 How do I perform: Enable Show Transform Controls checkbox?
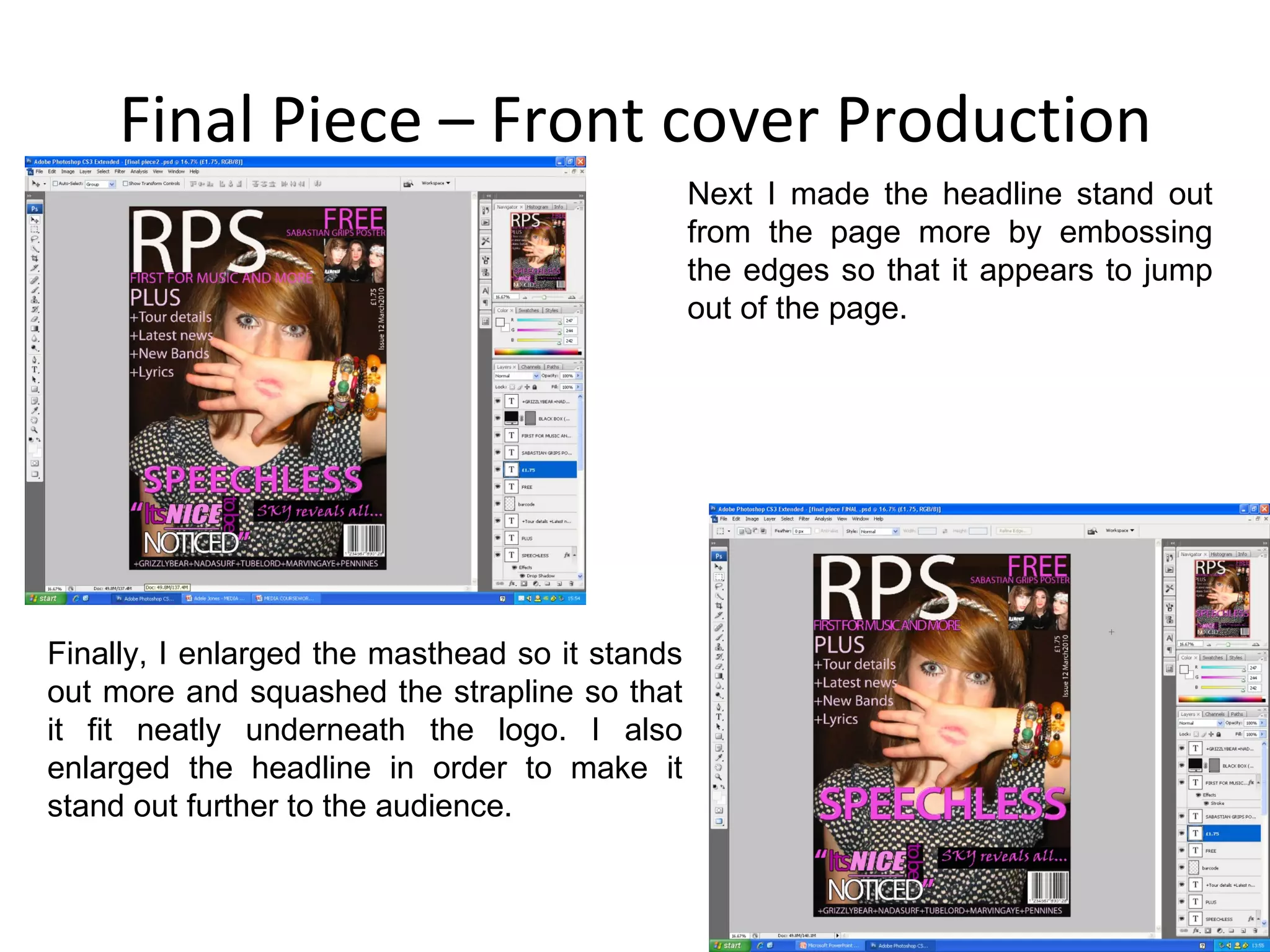125,183
